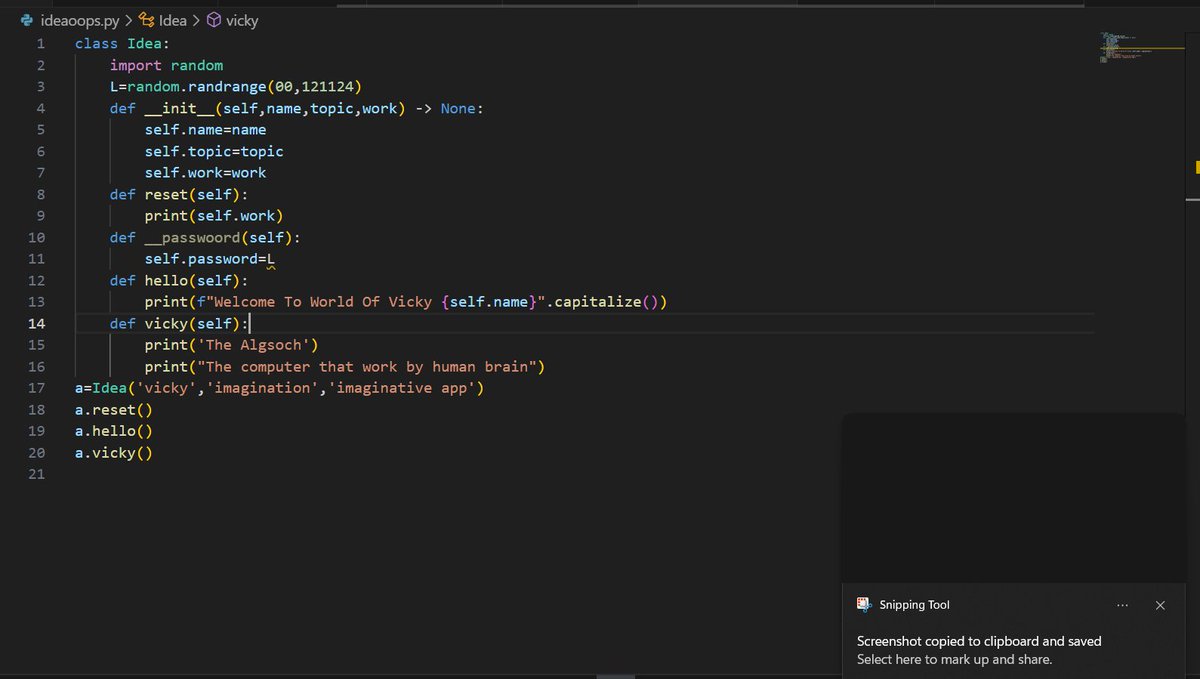Click ".capitalize()" call on line 13
Image resolution: width=1200 pixels, height=679 pixels.
[x=606, y=302]
